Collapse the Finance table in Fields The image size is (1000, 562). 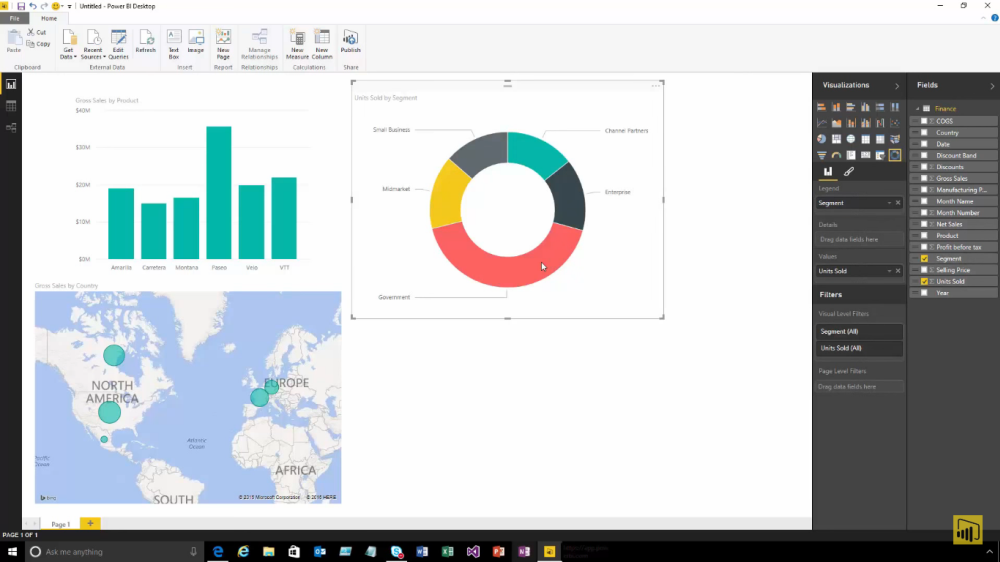[x=916, y=109]
